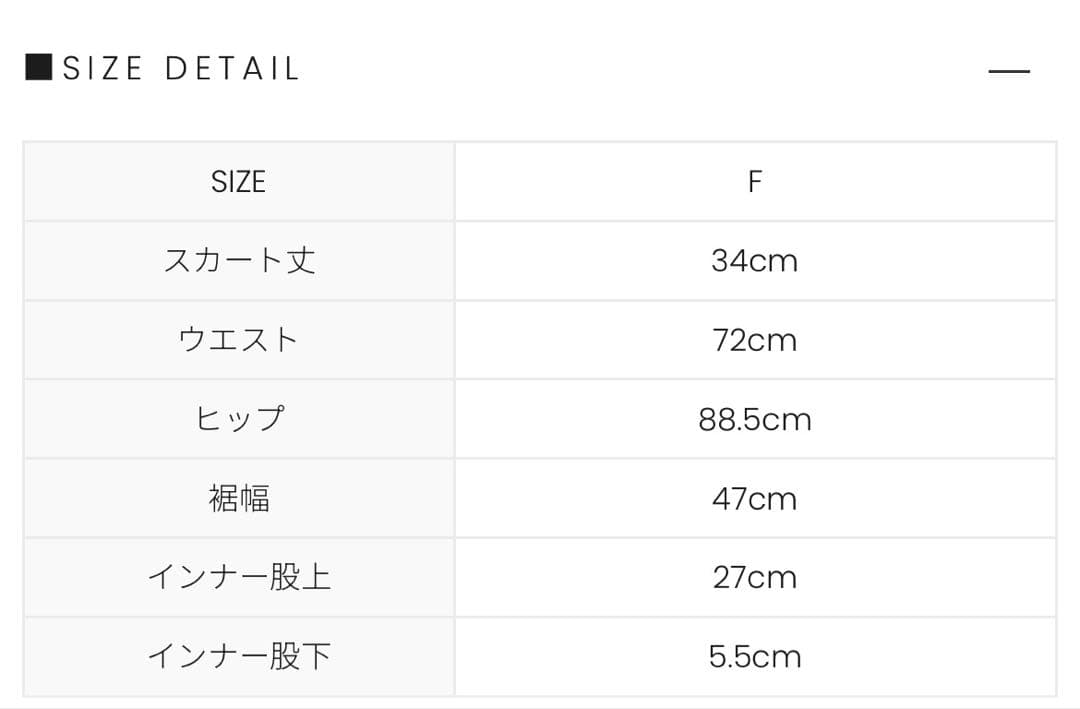Click the 47cm hem width value
1080x709 pixels.
[756, 498]
